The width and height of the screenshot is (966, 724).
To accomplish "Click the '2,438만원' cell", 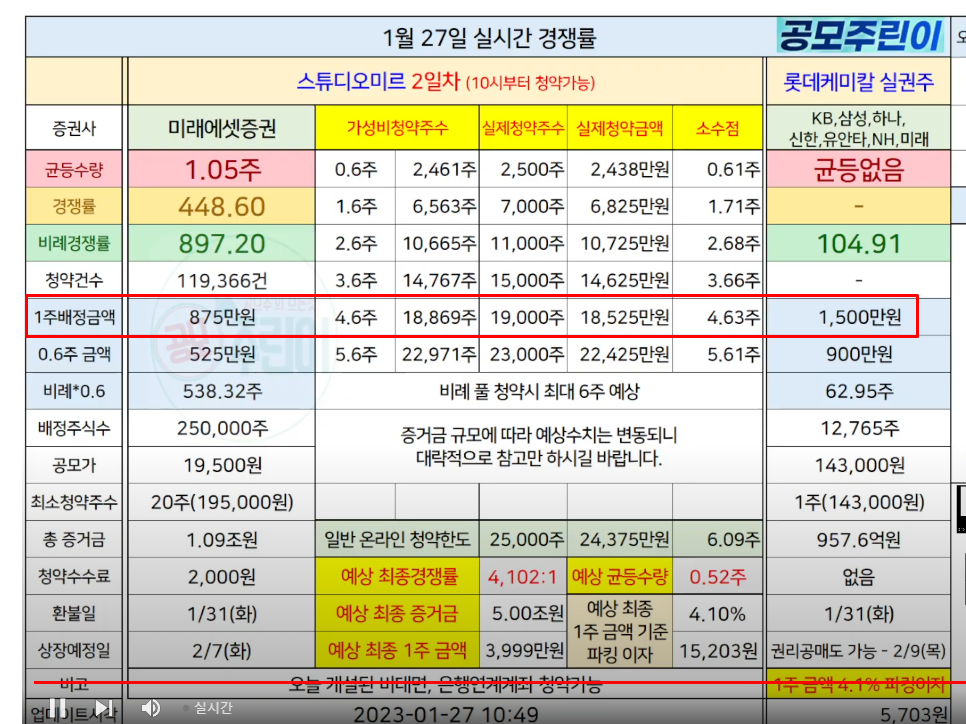I will pos(620,169).
